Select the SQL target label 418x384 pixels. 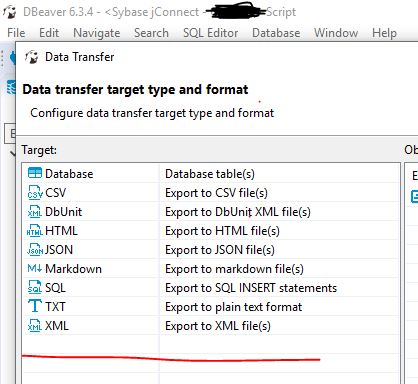click(x=55, y=288)
